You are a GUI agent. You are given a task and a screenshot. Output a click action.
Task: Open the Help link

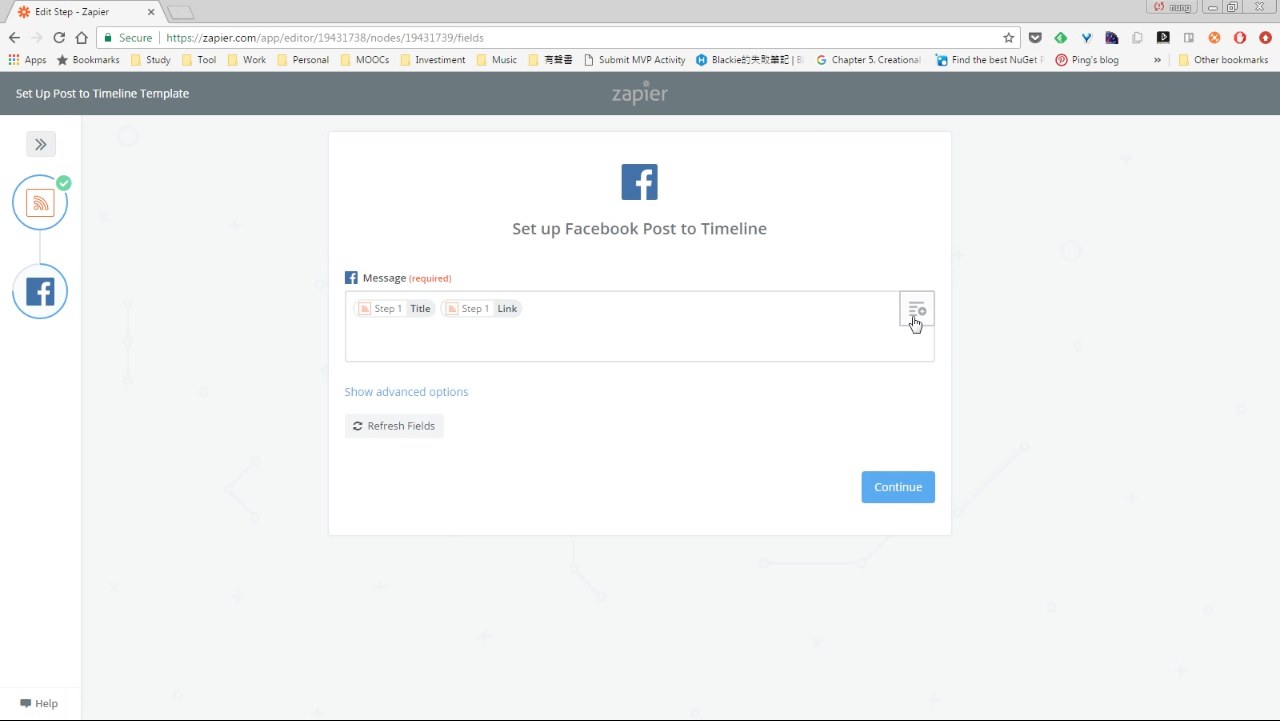point(39,703)
